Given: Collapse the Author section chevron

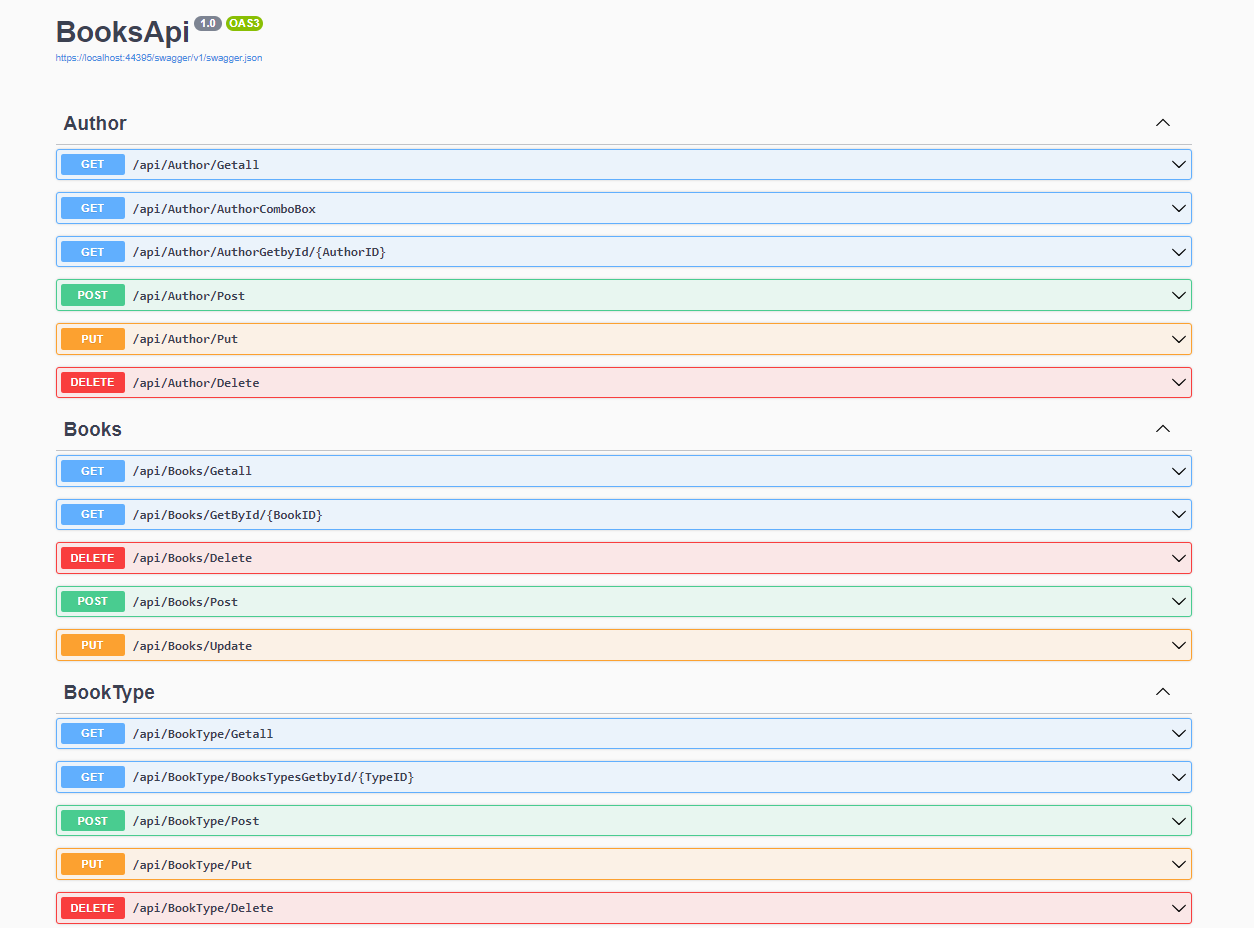Looking at the screenshot, I should pyautogui.click(x=1162, y=123).
